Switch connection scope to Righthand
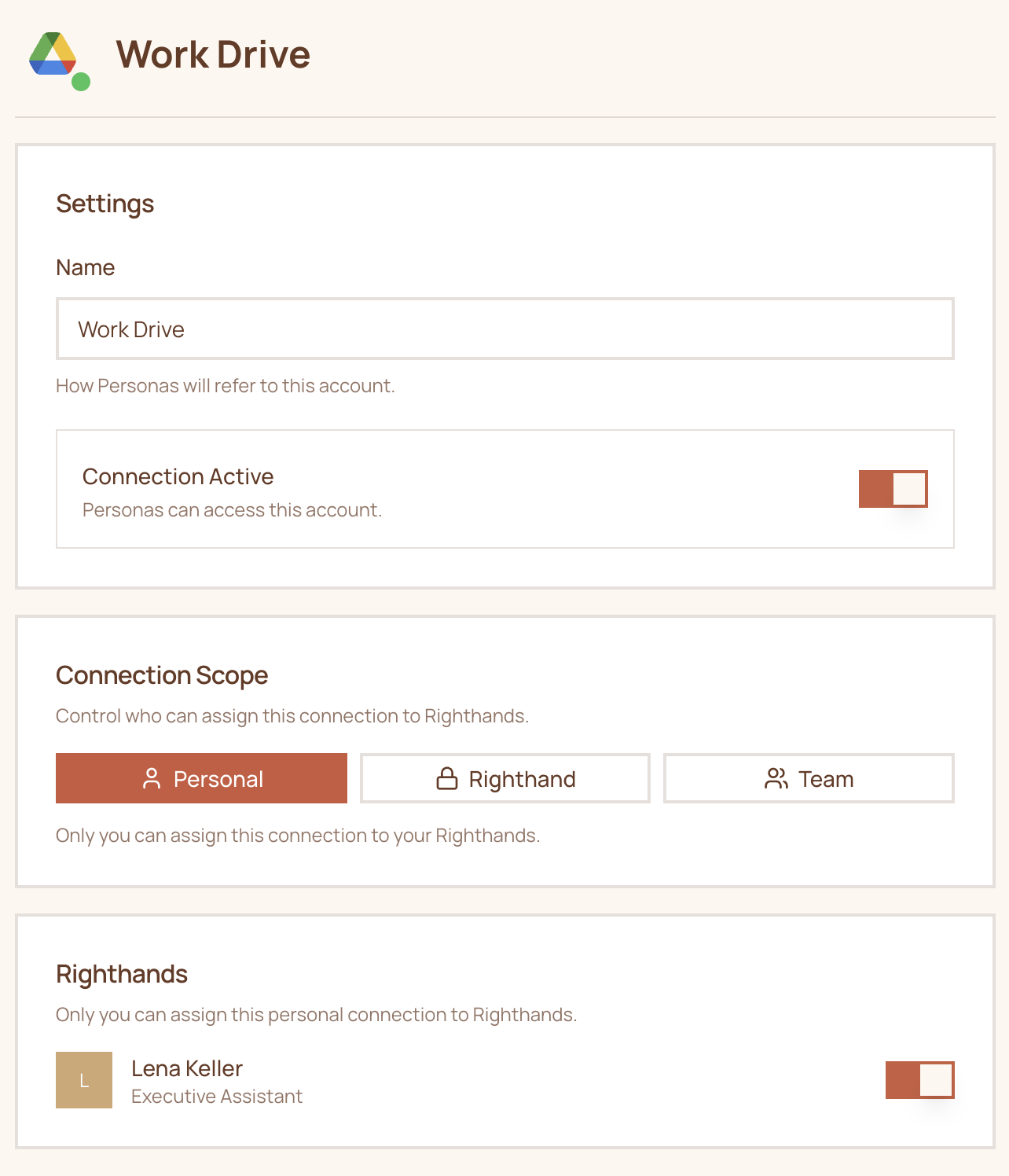 (x=504, y=778)
